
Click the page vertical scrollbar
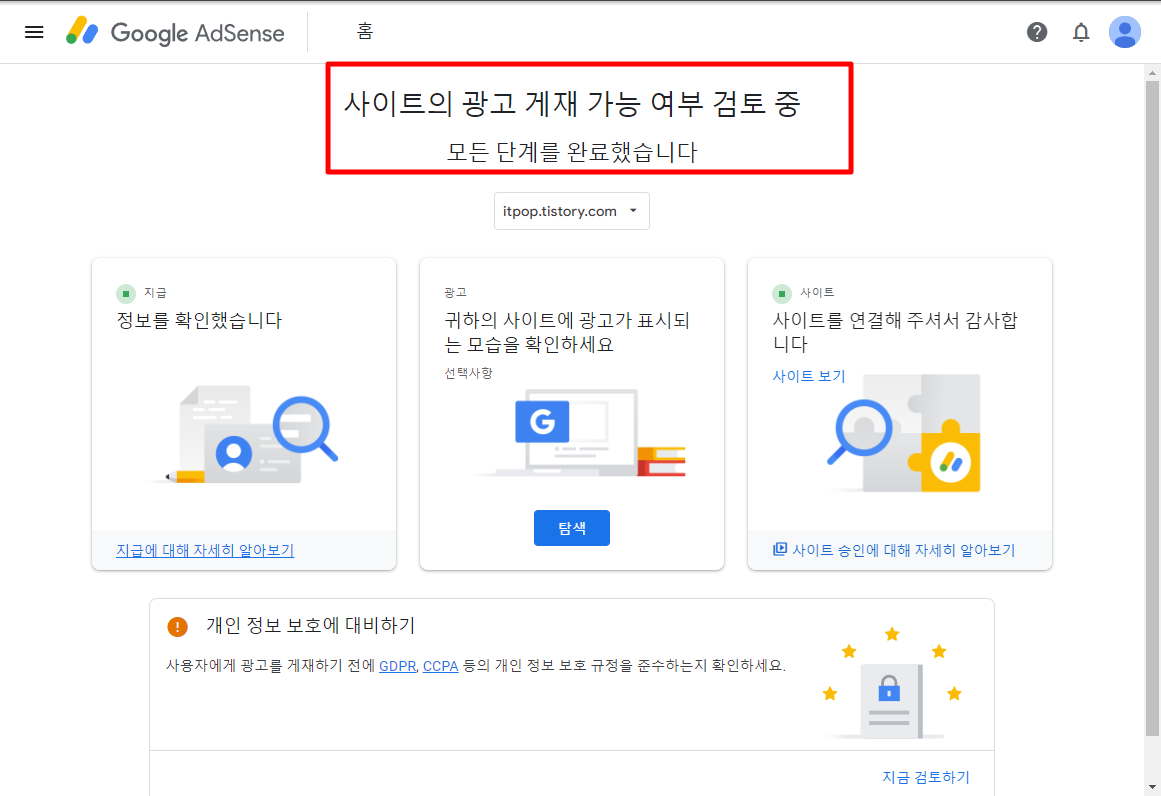pyautogui.click(x=1152, y=407)
